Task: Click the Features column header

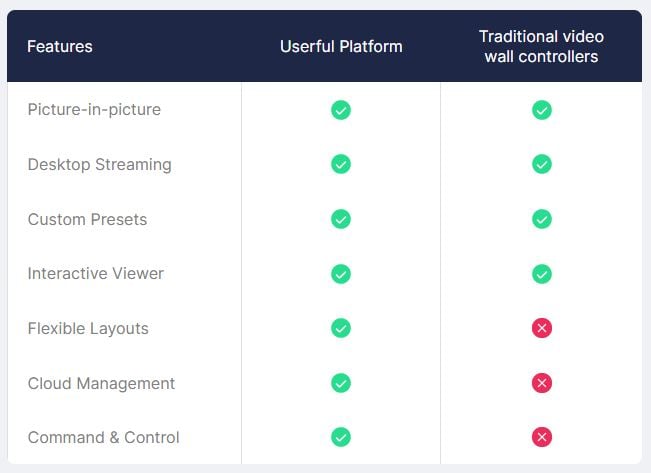Action: (x=60, y=46)
